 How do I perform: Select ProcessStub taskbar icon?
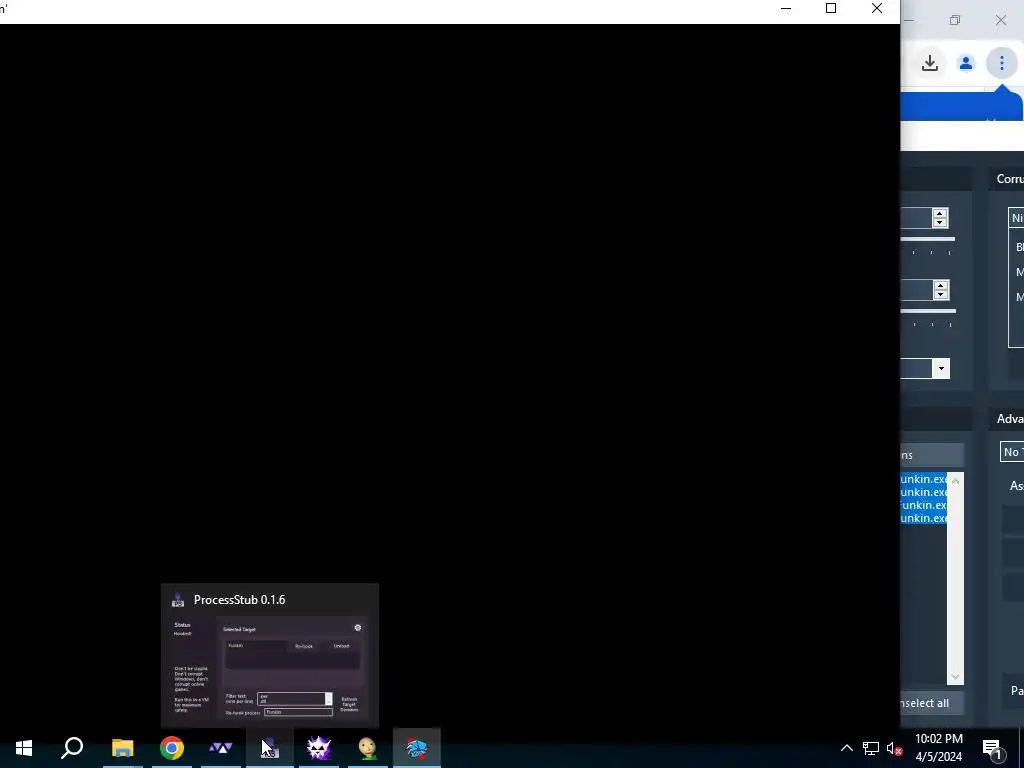pos(270,748)
